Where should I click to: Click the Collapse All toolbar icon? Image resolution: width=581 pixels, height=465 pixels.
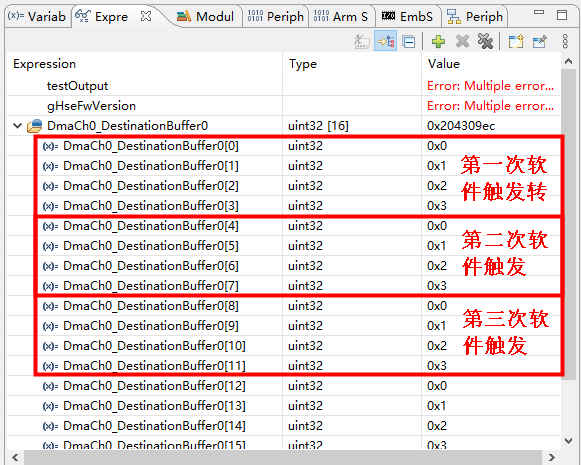click(x=409, y=41)
